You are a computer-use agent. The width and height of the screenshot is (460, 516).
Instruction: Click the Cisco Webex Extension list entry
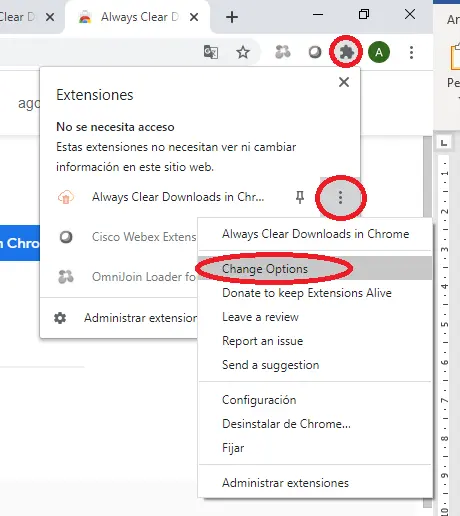(144, 237)
